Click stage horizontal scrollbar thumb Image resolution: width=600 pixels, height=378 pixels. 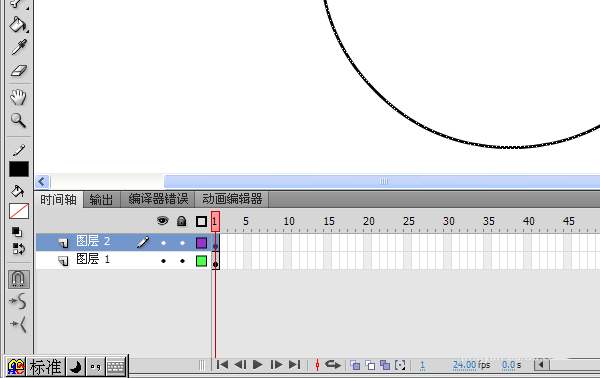(x=382, y=181)
